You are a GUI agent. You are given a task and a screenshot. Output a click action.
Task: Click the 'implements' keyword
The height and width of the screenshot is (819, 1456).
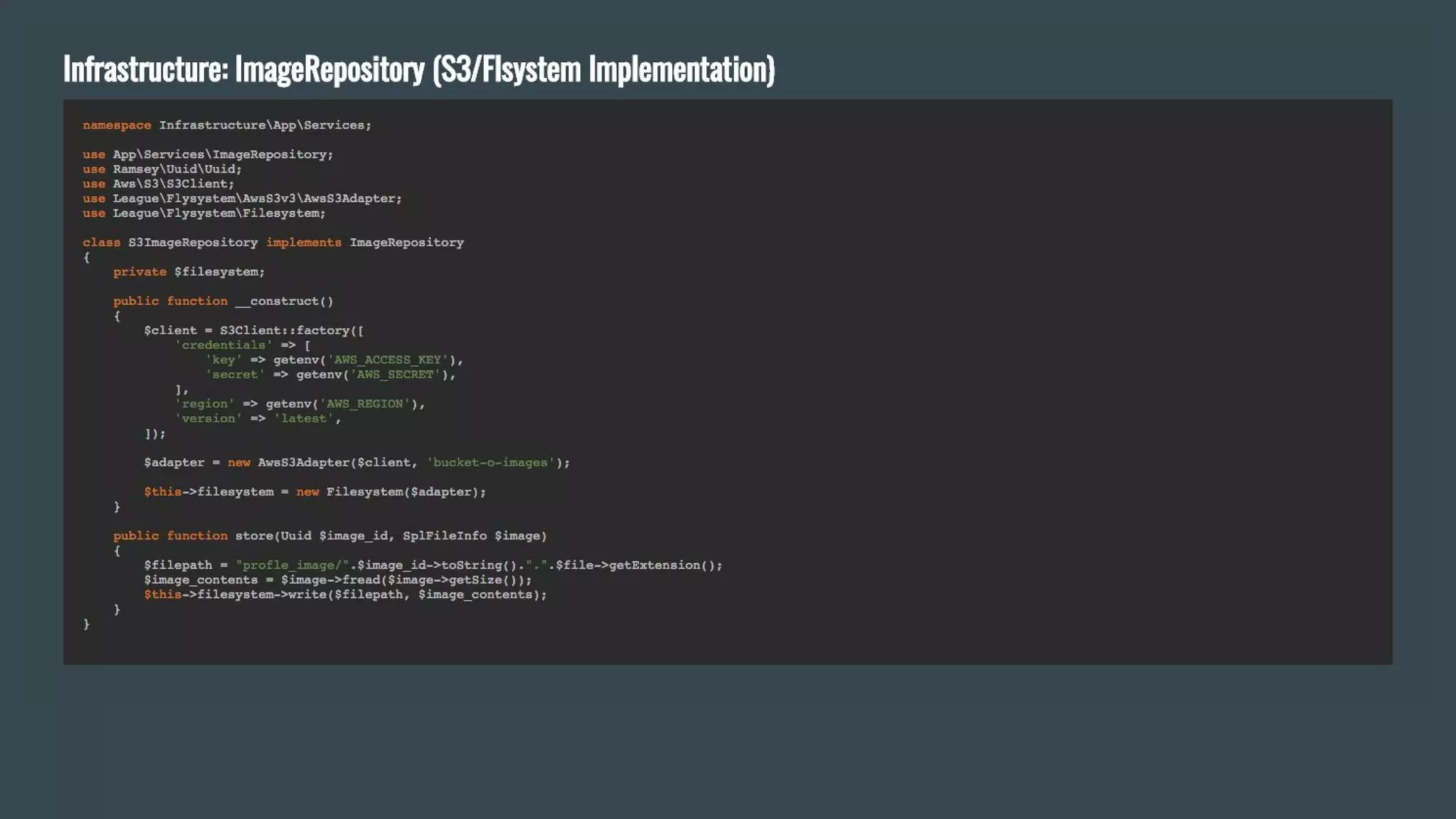(x=304, y=242)
